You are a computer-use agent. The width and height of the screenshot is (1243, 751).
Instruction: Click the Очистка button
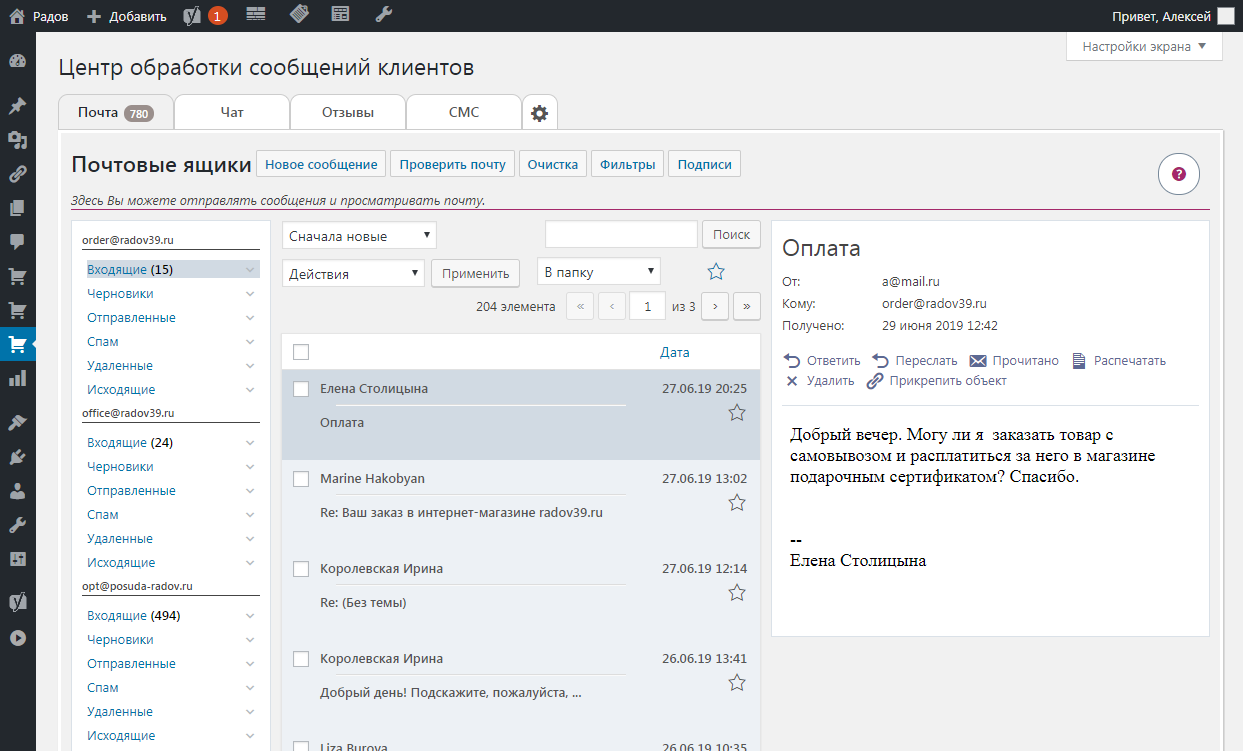point(553,164)
